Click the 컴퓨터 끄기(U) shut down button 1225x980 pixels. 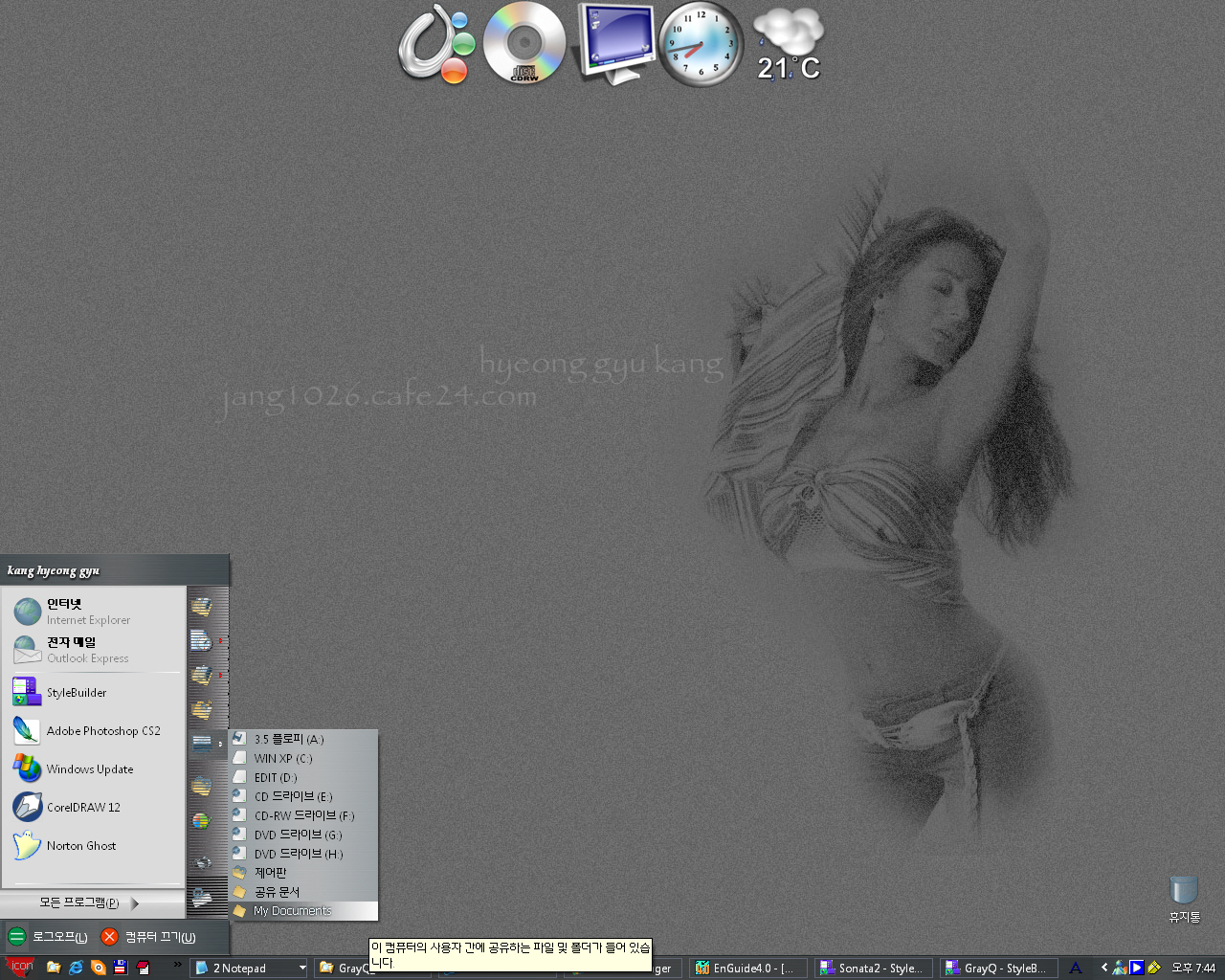149,937
